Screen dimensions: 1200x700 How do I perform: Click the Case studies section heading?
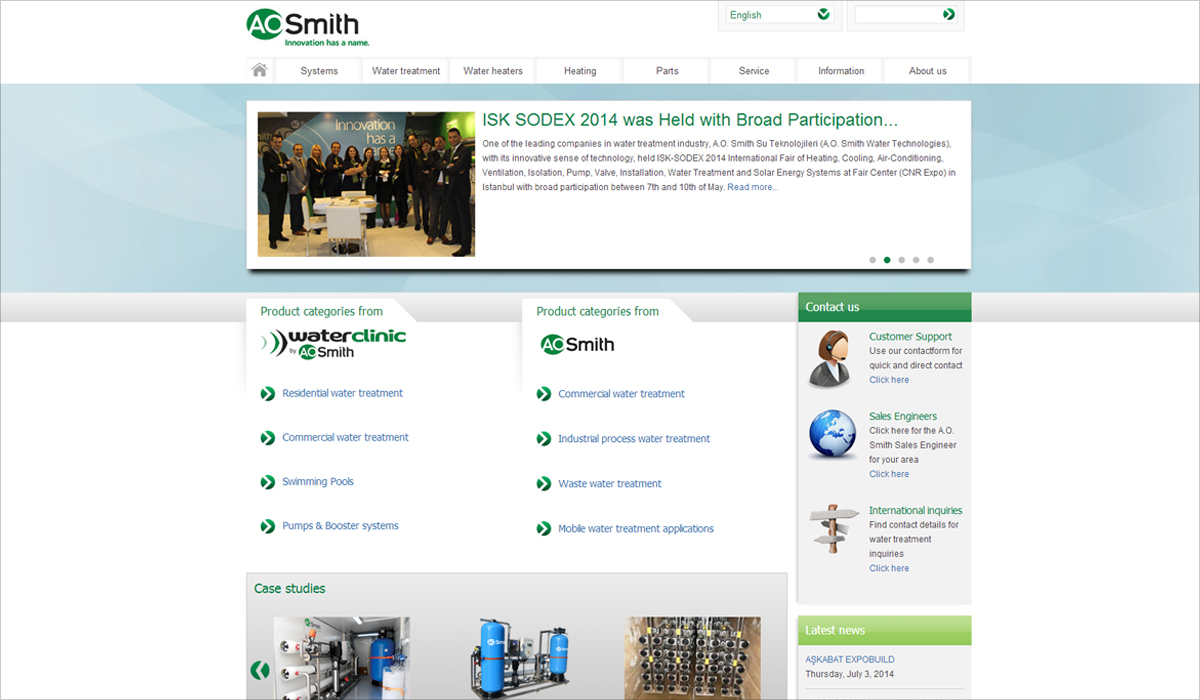[289, 588]
